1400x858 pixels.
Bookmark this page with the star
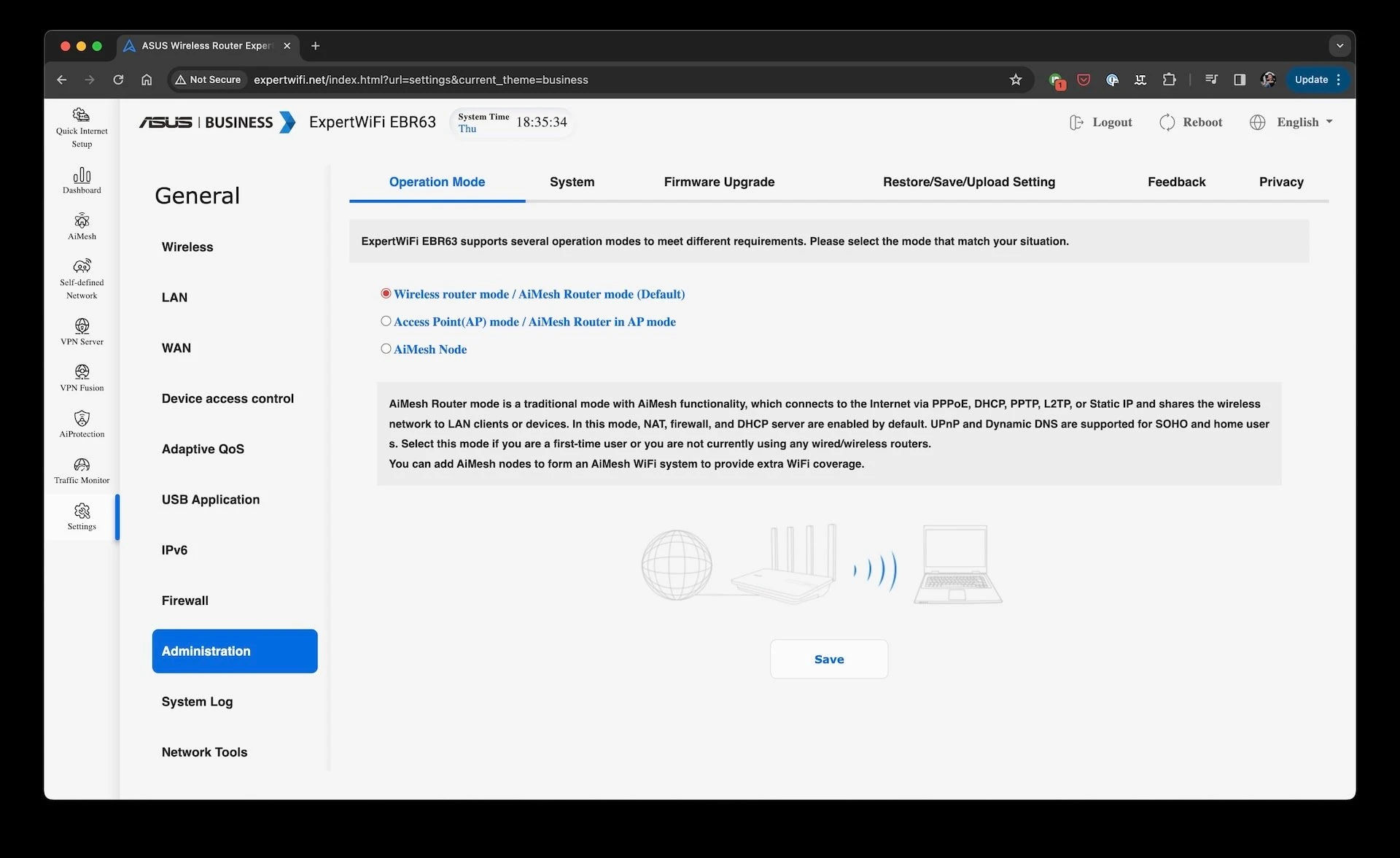pos(1016,80)
